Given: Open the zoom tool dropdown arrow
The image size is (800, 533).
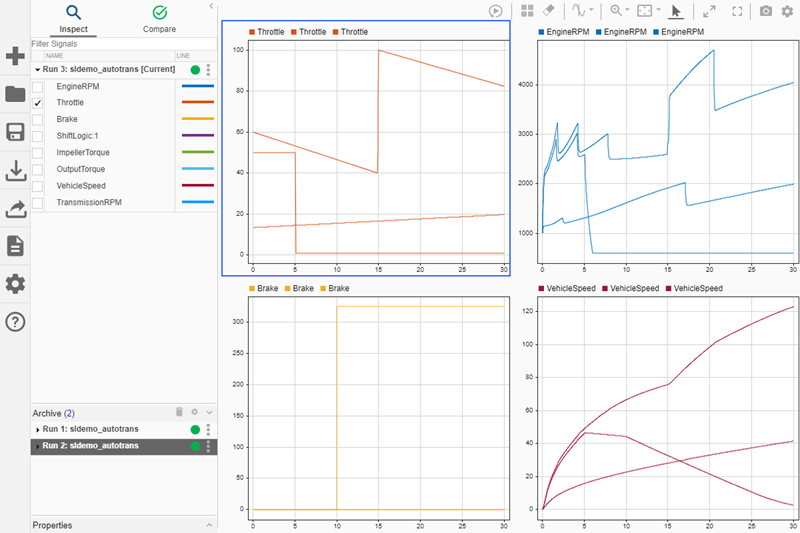Looking at the screenshot, I should coord(627,10).
